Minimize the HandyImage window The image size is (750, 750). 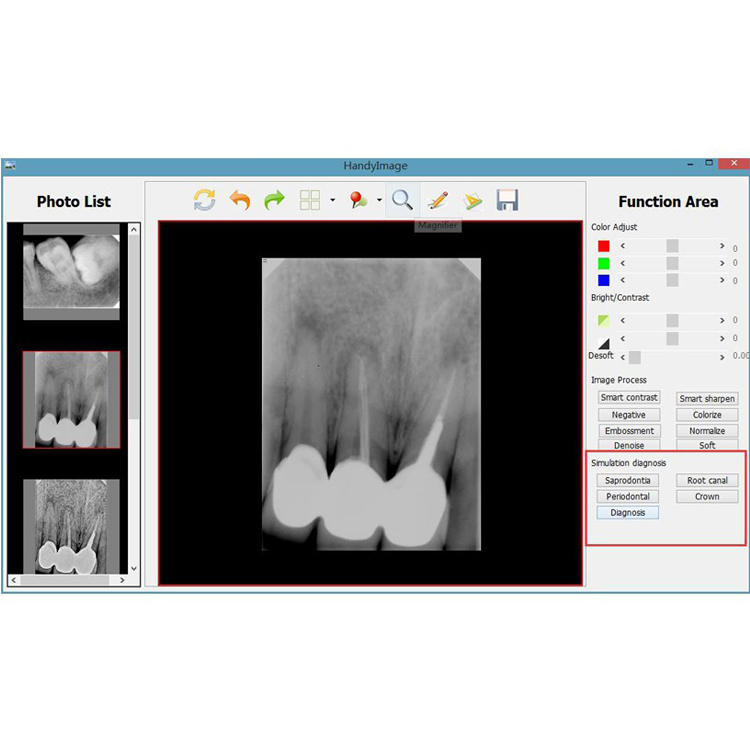click(690, 165)
